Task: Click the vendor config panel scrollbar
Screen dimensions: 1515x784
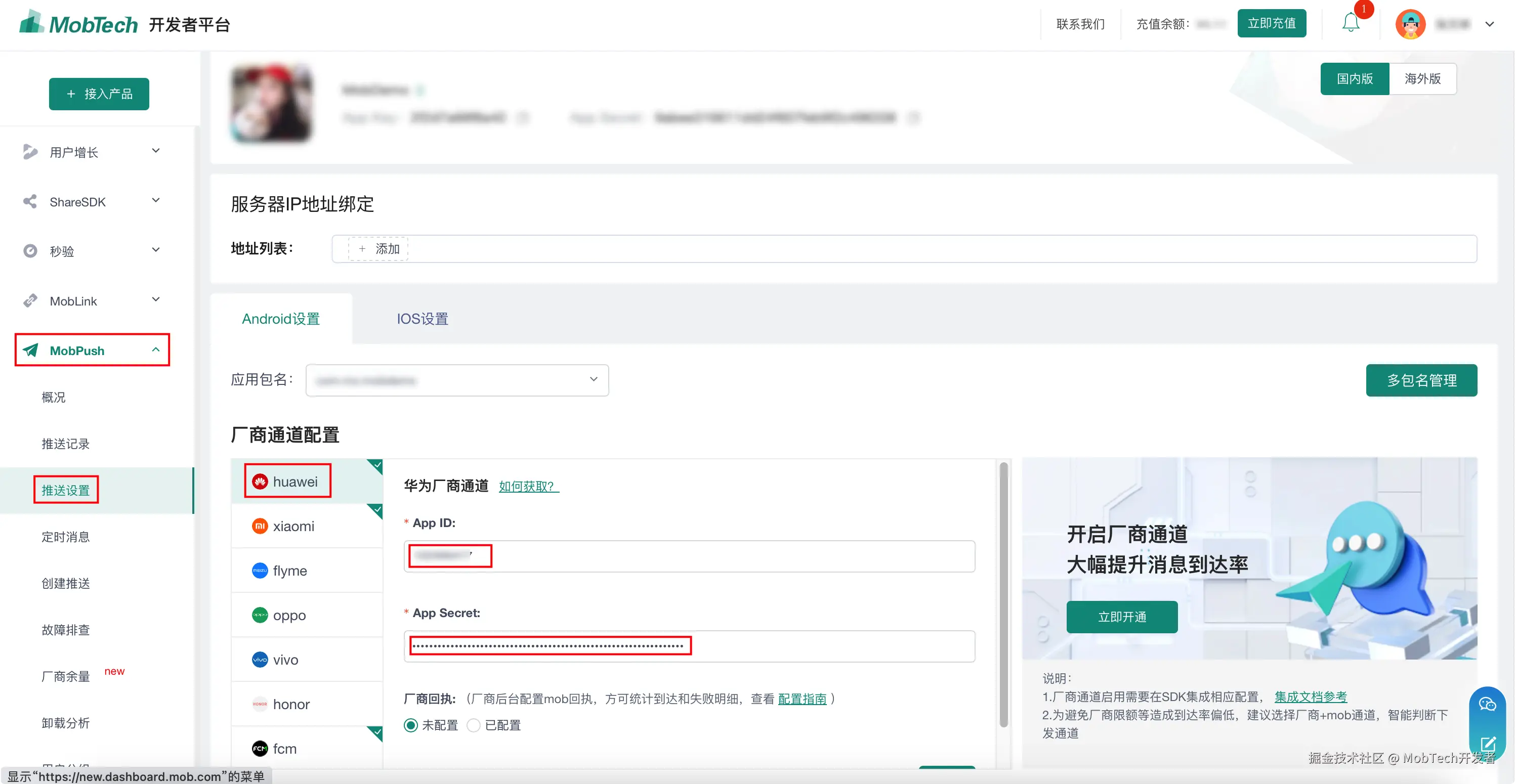Action: pos(1003,594)
